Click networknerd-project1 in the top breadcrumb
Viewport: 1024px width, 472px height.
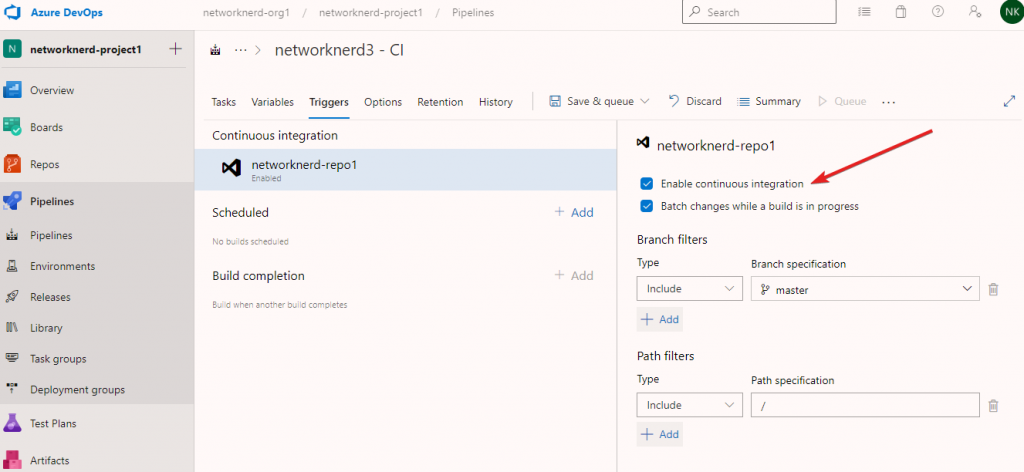372,12
